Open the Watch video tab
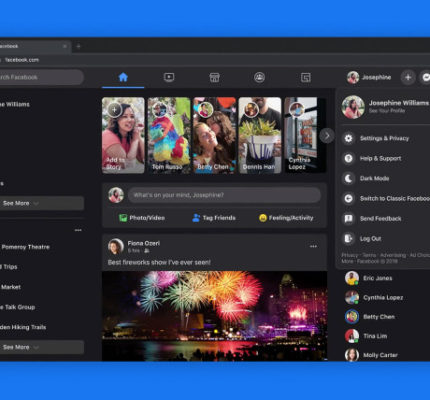Image resolution: width=430 pixels, height=400 pixels. pos(169,77)
